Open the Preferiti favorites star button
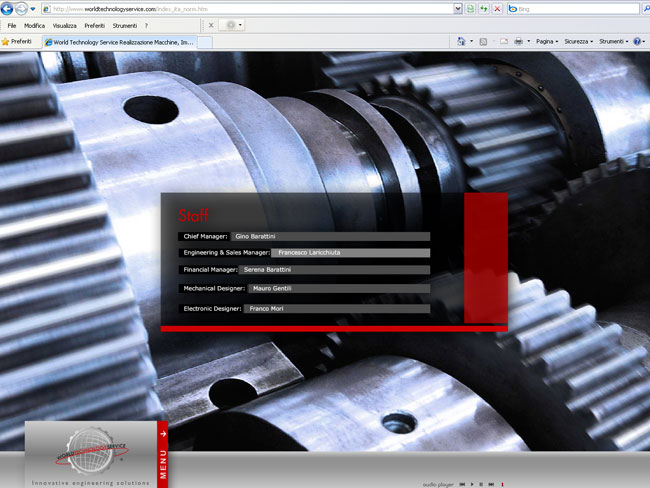Image resolution: width=650 pixels, height=488 pixels. click(x=17, y=41)
